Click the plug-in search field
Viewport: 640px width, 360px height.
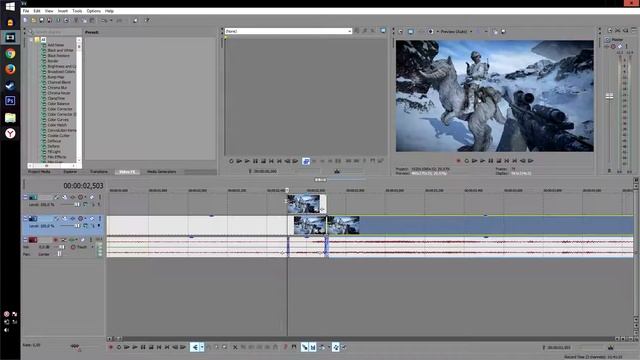point(56,31)
